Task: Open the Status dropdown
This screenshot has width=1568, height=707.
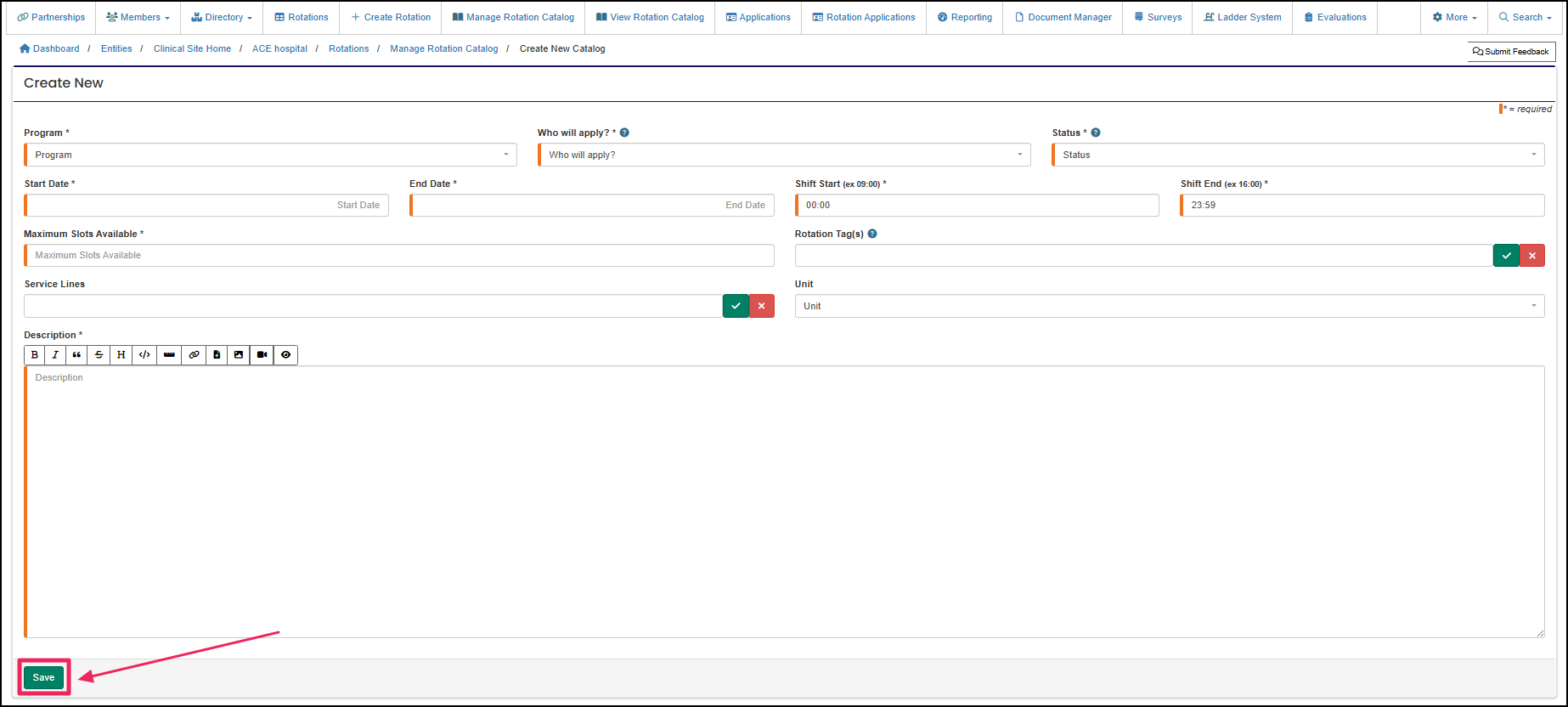Action: [x=1298, y=155]
